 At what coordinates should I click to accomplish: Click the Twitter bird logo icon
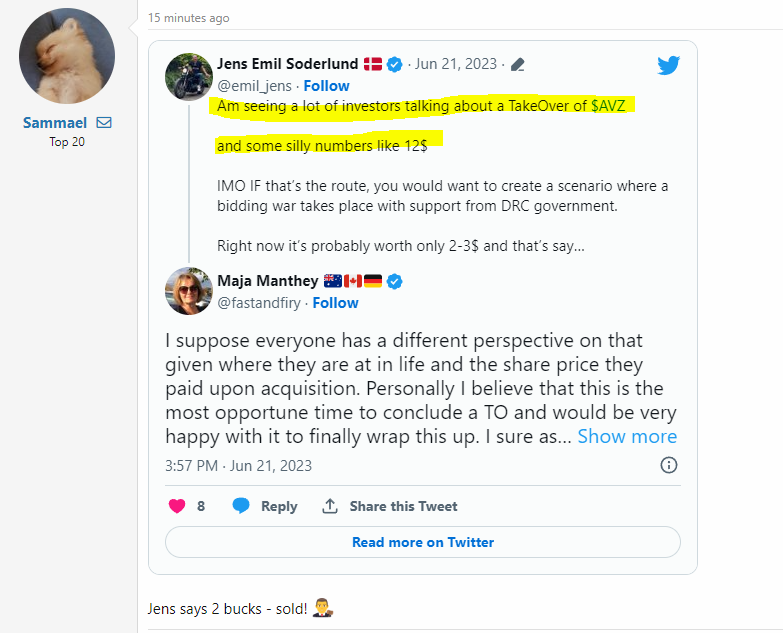[x=669, y=66]
